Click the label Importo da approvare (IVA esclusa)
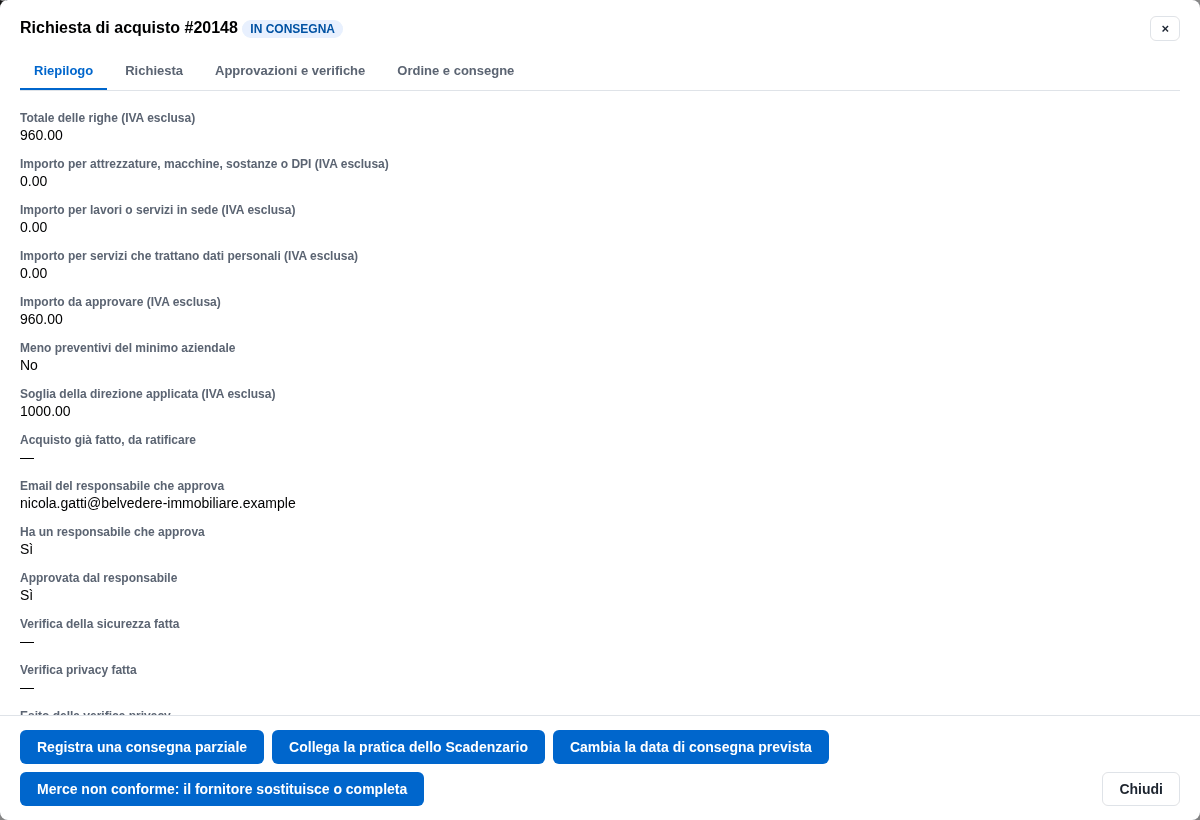The width and height of the screenshot is (1200, 820). click(x=120, y=302)
